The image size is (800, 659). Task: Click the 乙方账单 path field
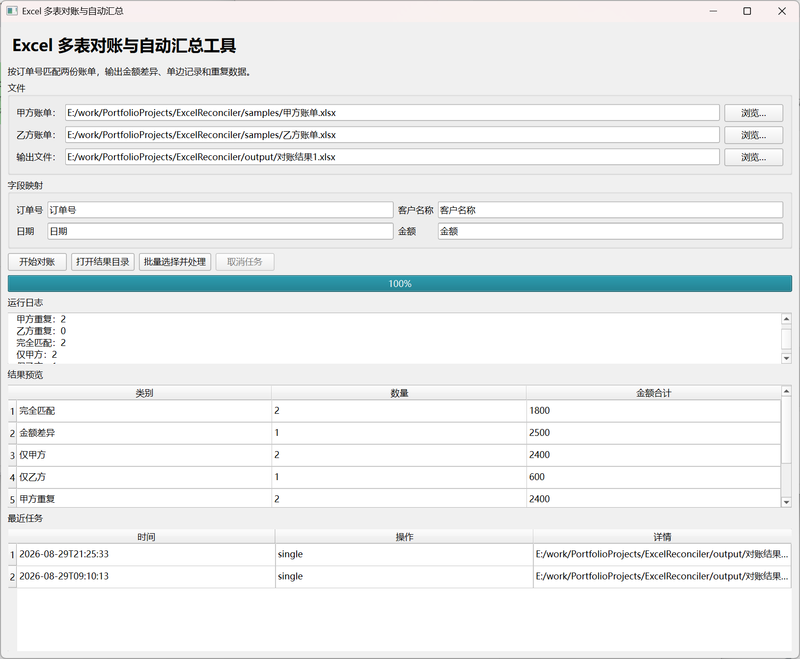coord(392,135)
